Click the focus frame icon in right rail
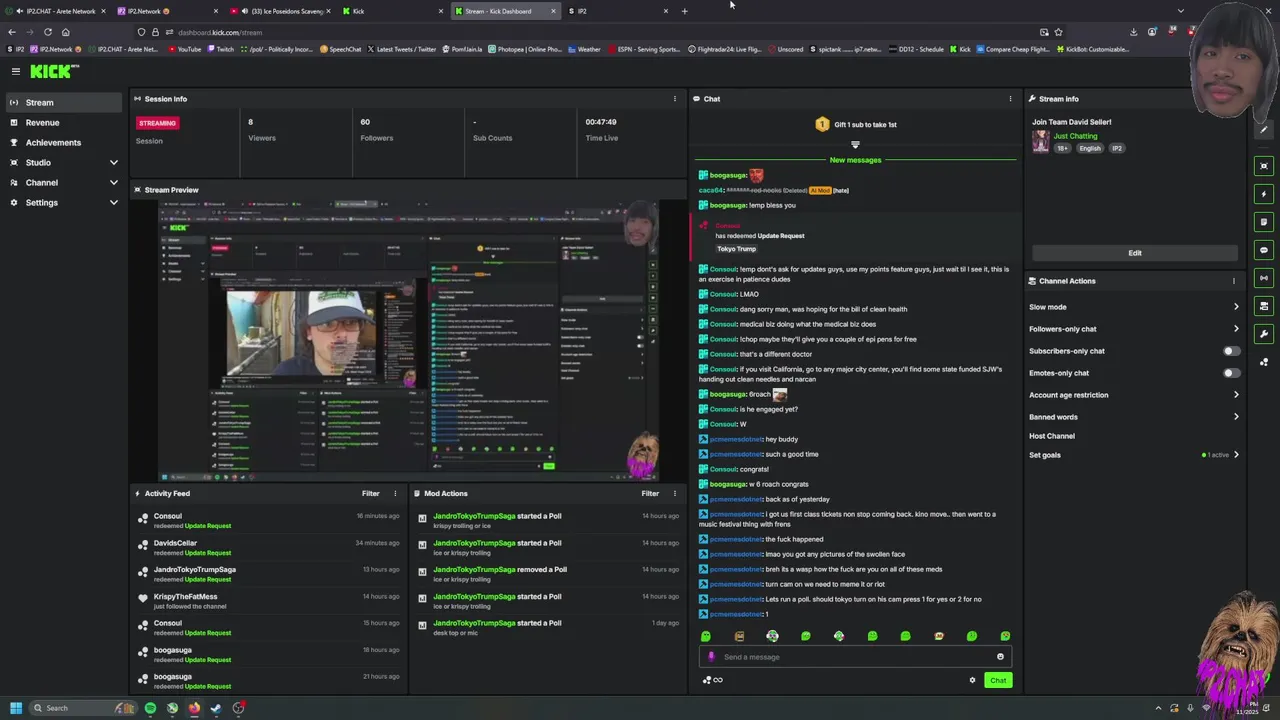 (x=1265, y=166)
